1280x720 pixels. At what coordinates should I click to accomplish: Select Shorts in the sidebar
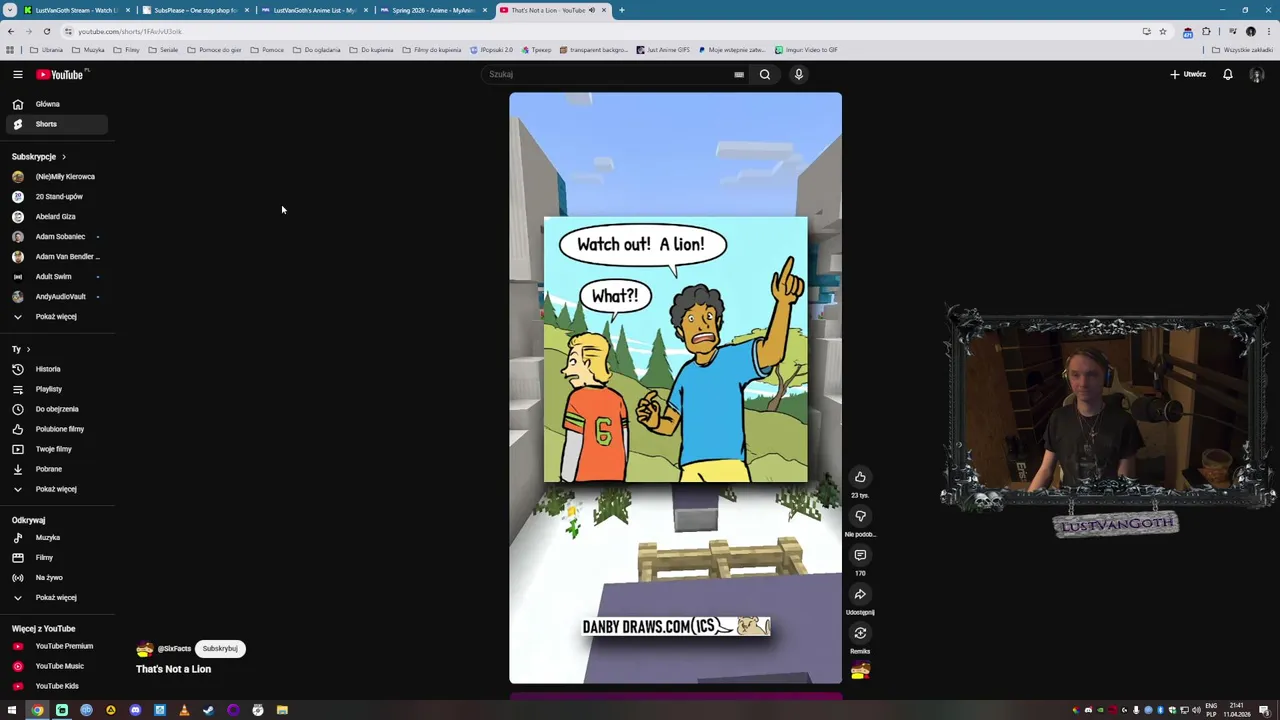pyautogui.click(x=55, y=124)
